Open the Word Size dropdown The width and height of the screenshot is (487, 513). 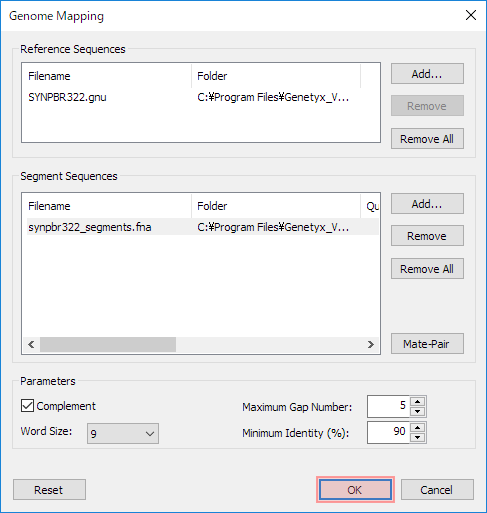tap(123, 433)
